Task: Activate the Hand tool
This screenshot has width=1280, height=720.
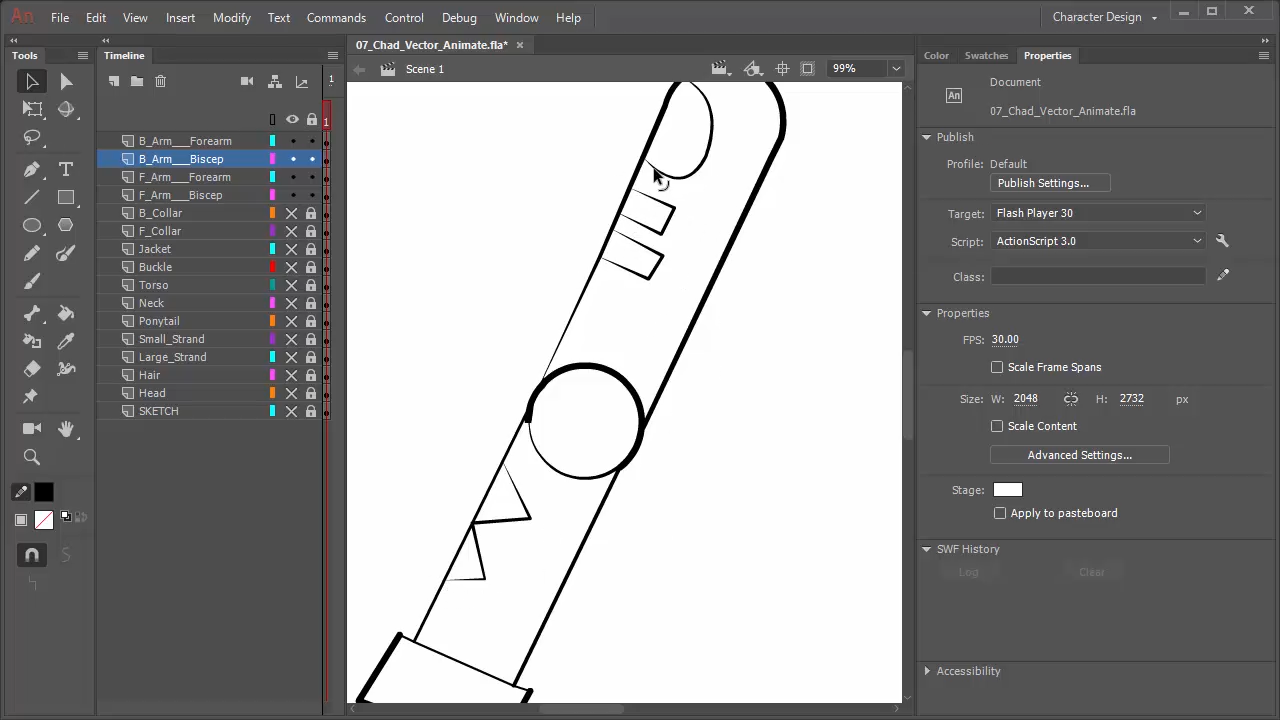Action: pos(66,429)
